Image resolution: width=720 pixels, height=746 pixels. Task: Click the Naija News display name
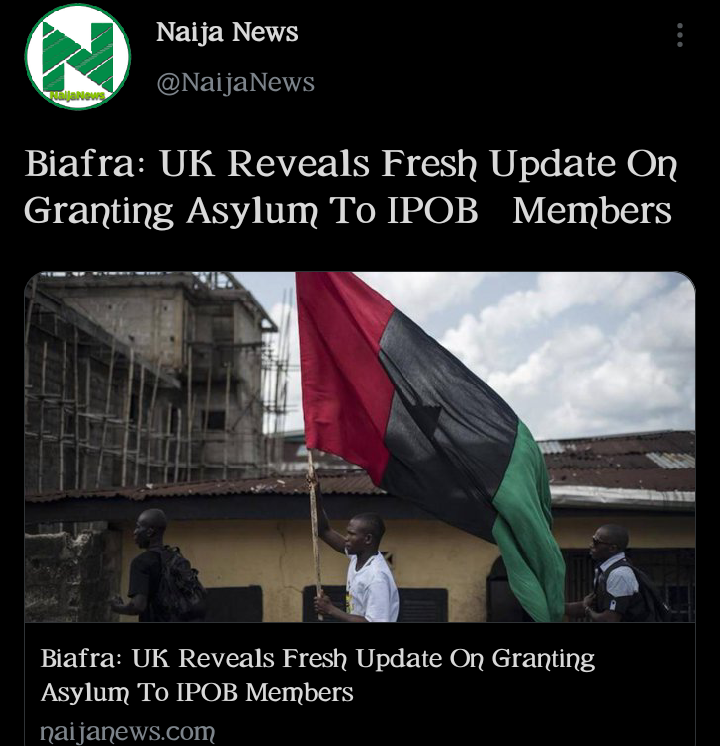[x=227, y=33]
